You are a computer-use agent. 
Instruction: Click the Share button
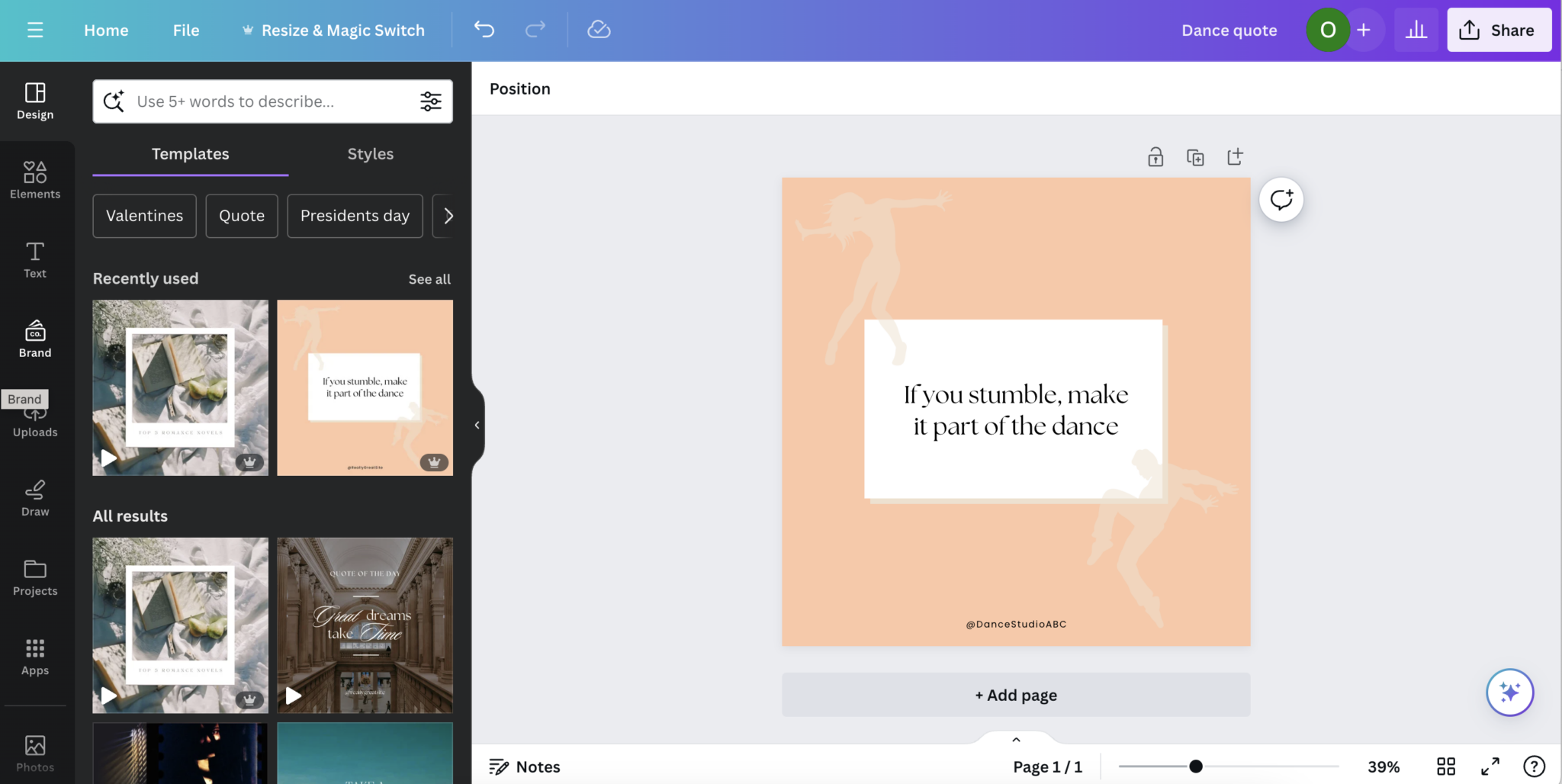pyautogui.click(x=1499, y=30)
